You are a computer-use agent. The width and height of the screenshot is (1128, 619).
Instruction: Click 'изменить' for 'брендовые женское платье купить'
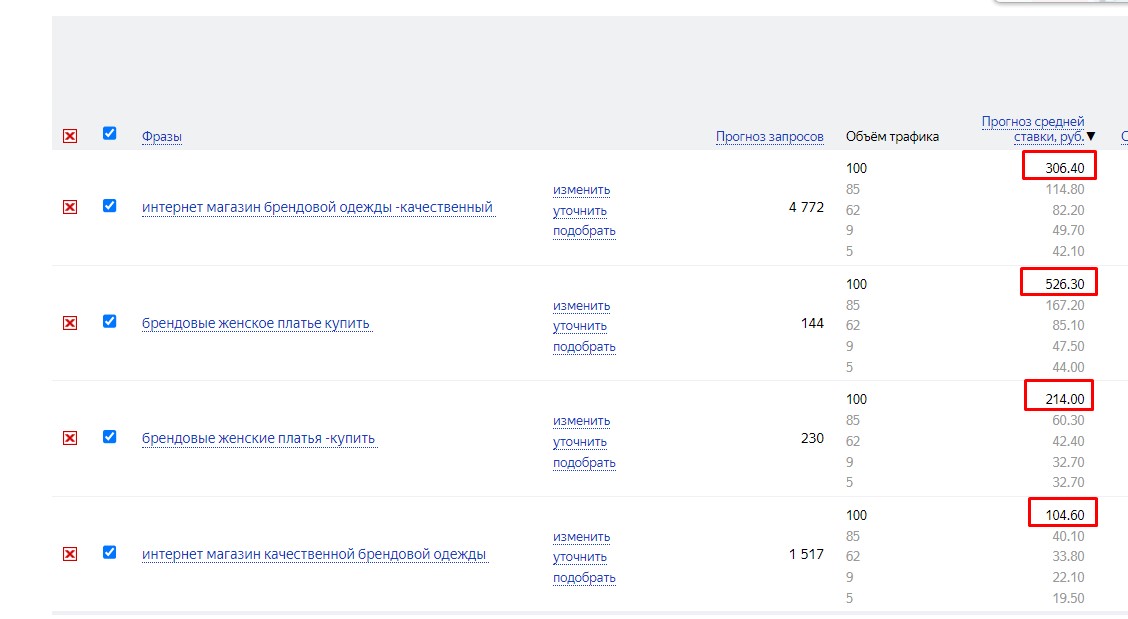[581, 306]
